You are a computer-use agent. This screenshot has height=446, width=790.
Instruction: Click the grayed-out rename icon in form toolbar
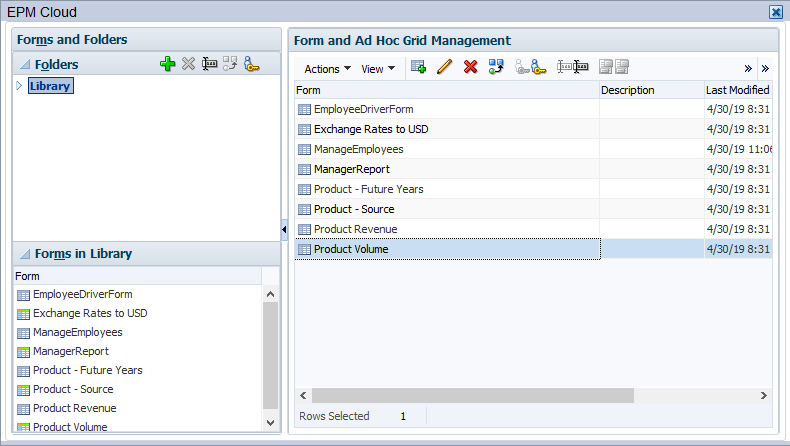[564, 67]
